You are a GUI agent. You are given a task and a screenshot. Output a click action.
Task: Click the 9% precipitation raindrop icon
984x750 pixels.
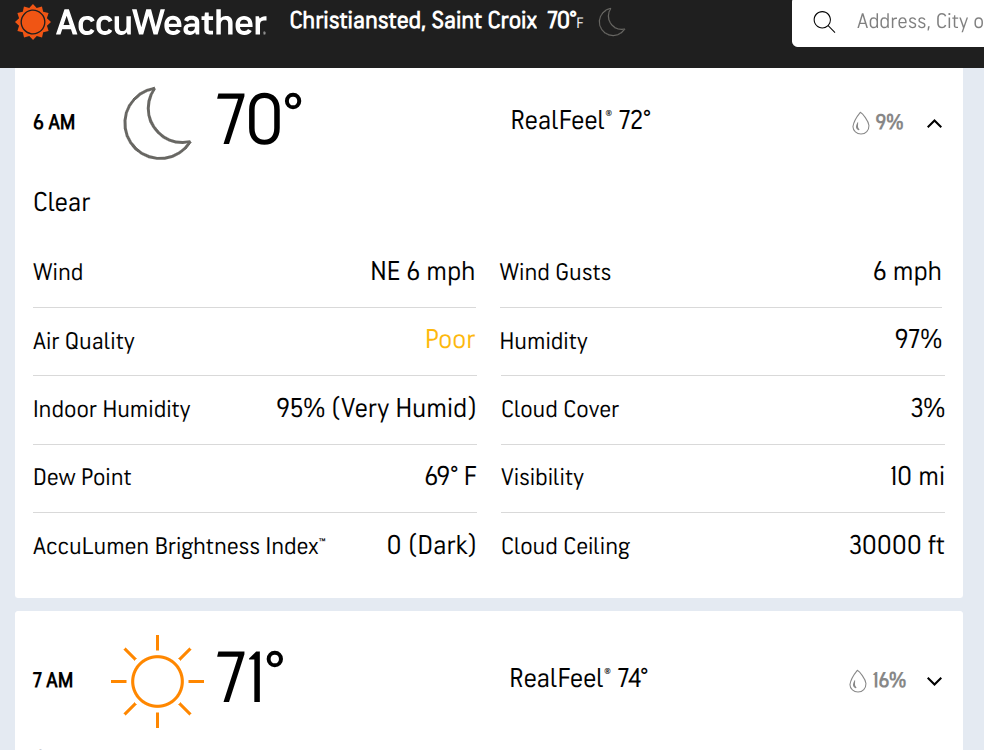point(860,123)
